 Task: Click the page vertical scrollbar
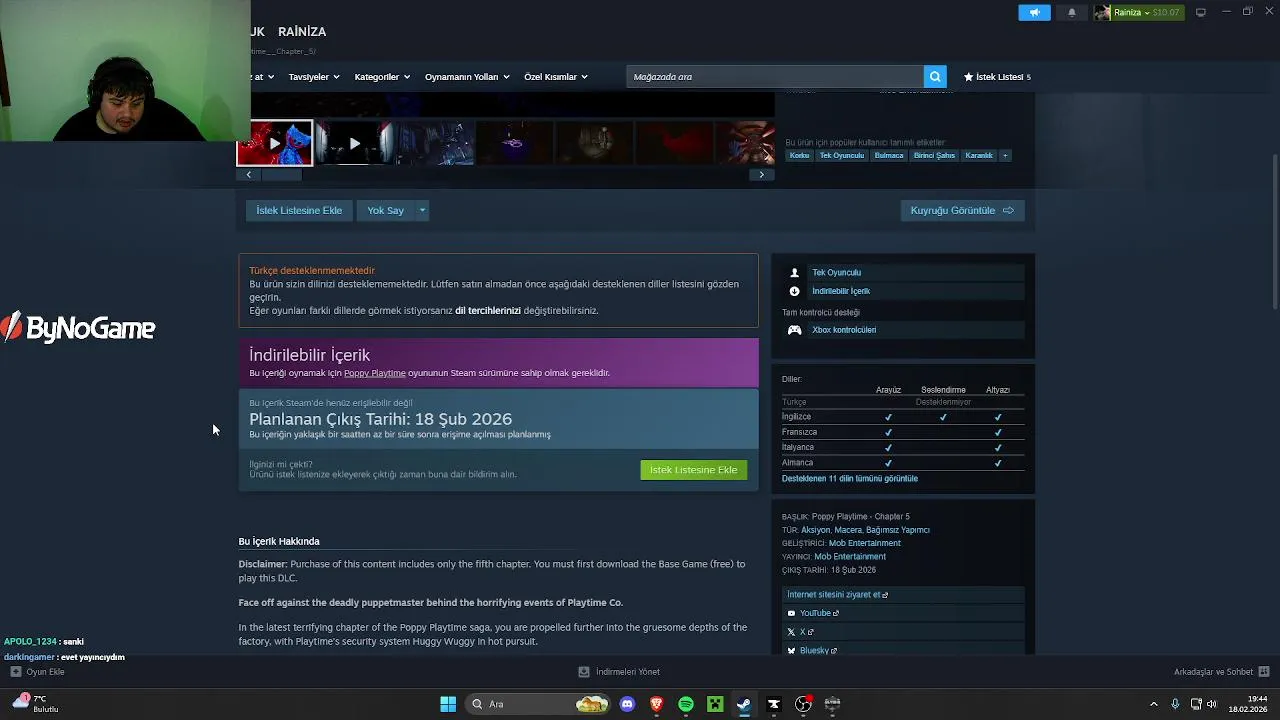coord(1274,232)
